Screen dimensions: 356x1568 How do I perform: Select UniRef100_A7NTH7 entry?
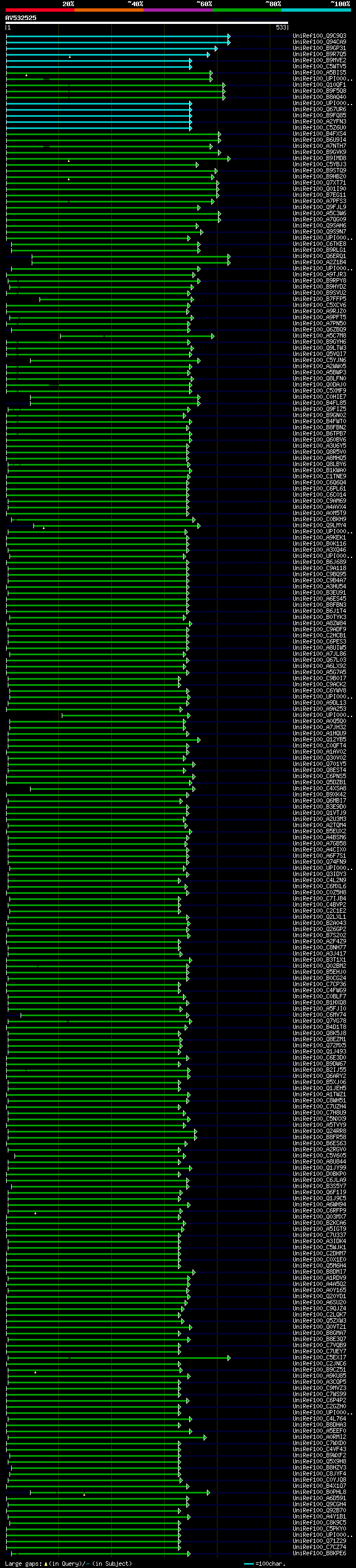click(x=319, y=146)
